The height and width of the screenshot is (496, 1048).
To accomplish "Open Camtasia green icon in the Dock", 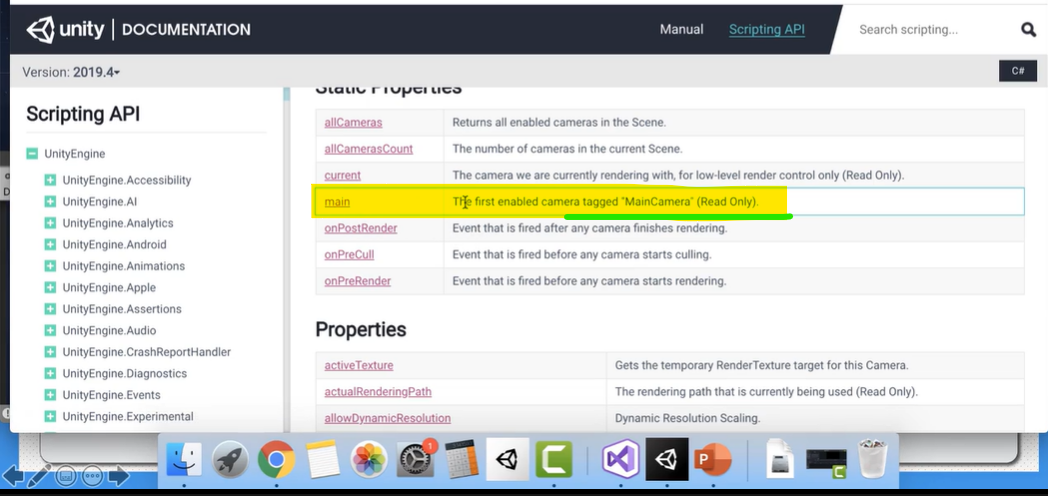I will click(x=554, y=460).
